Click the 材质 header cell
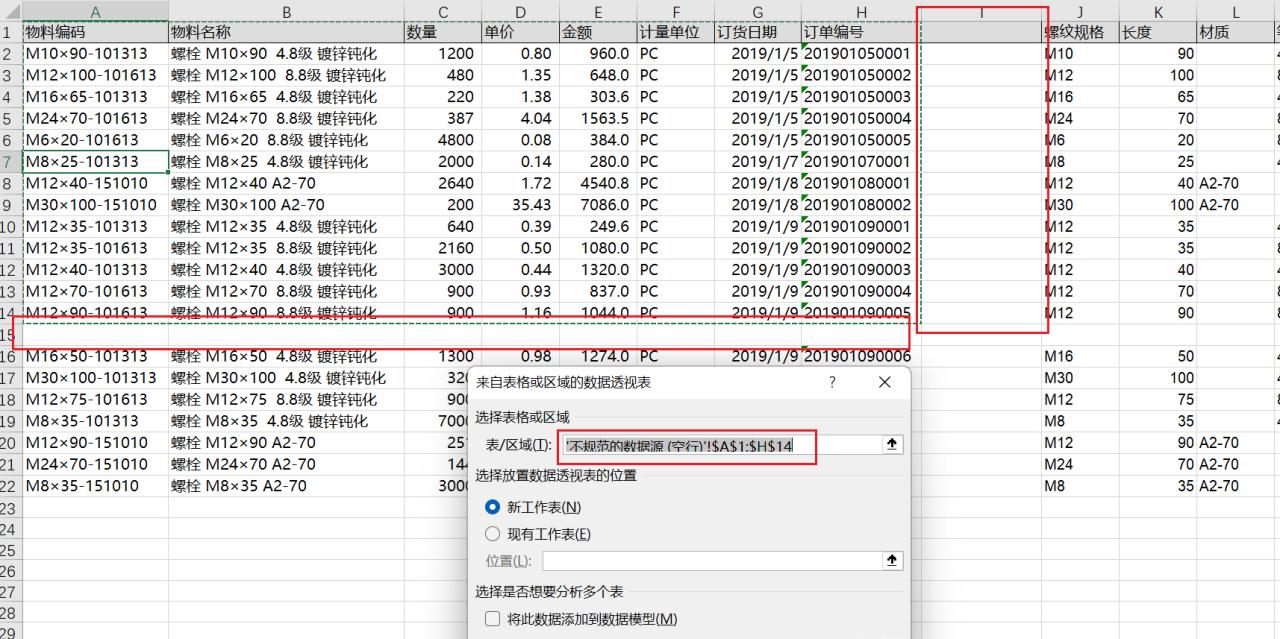 1236,32
